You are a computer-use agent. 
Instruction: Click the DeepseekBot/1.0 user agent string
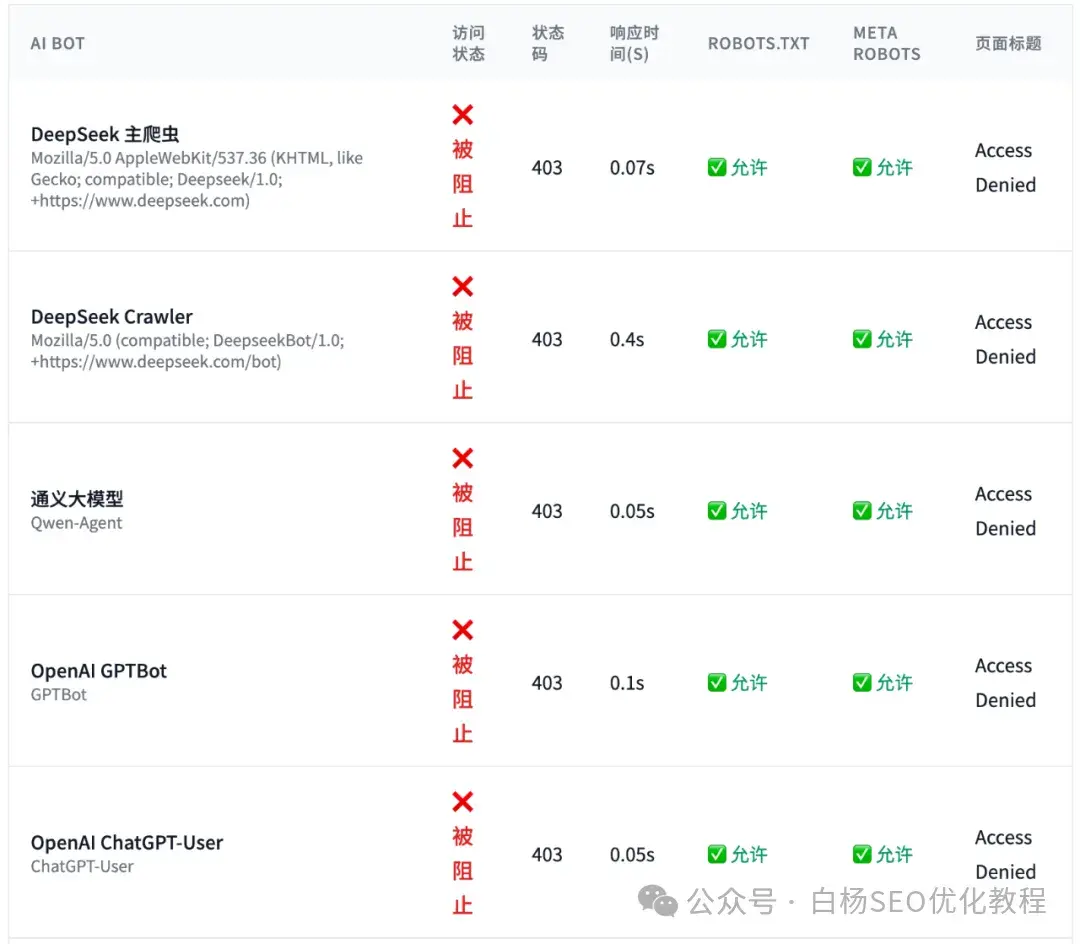point(187,350)
